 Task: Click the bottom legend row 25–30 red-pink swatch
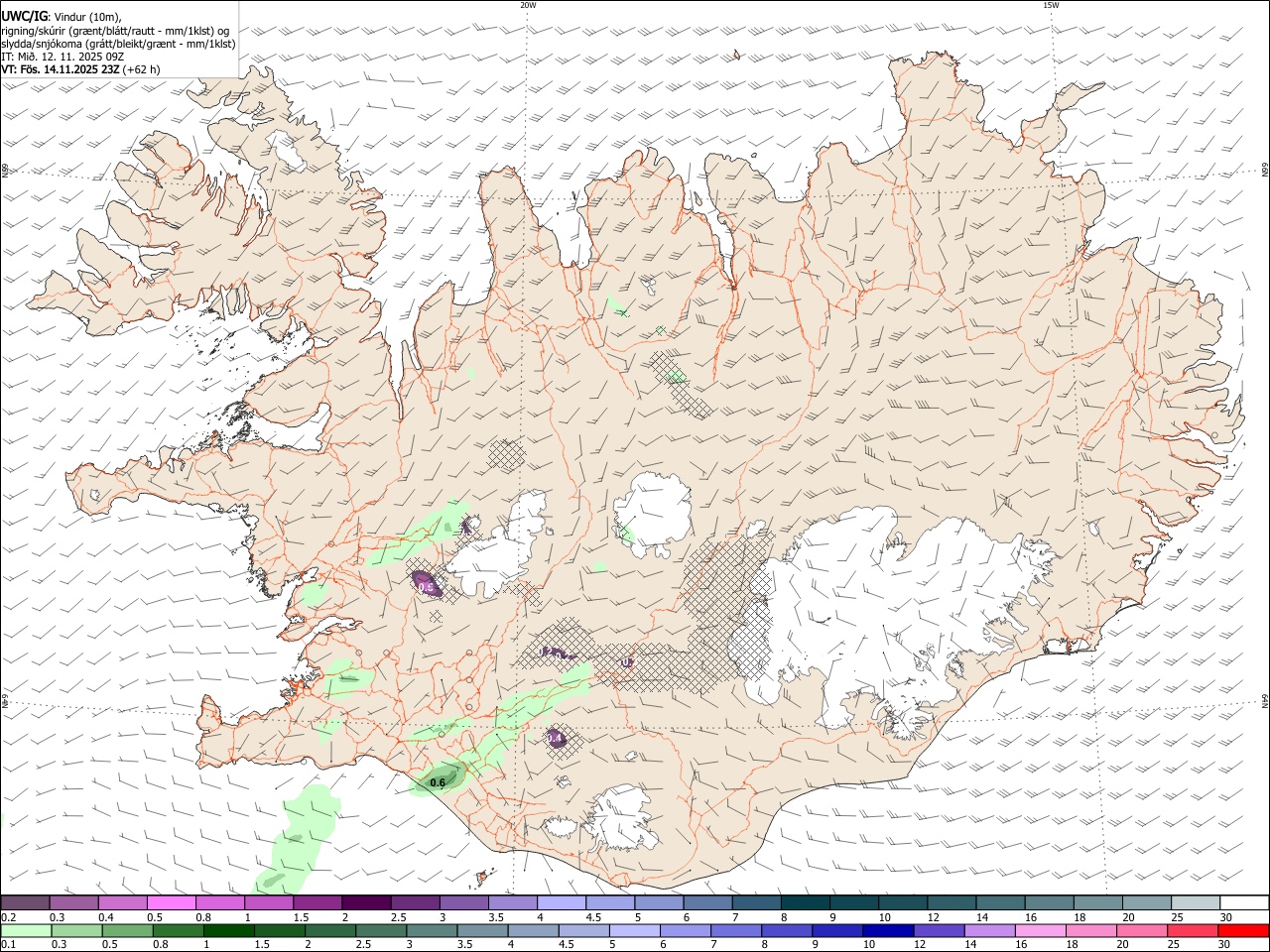coord(1192,931)
